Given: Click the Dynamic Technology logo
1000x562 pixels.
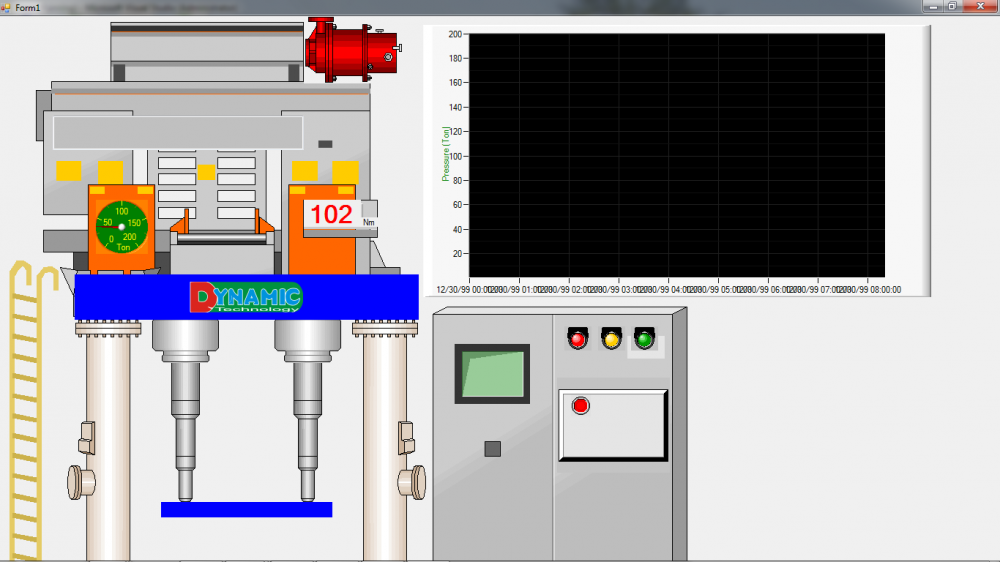Looking at the screenshot, I should point(246,297).
